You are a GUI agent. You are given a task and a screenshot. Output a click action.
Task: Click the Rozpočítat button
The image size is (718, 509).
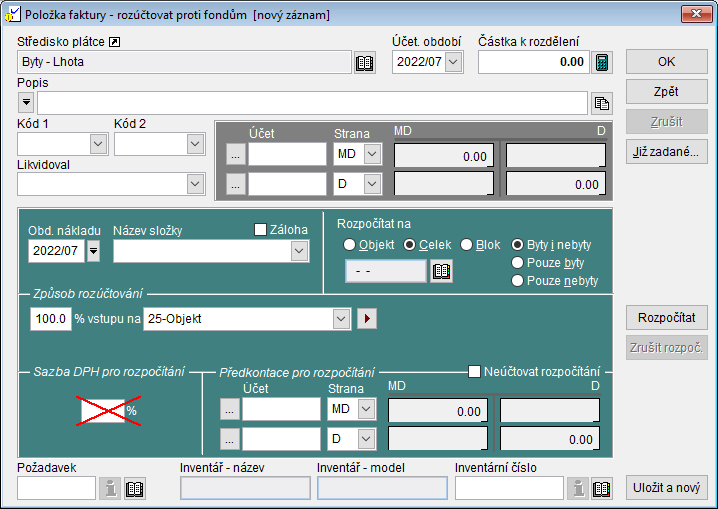(x=666, y=318)
